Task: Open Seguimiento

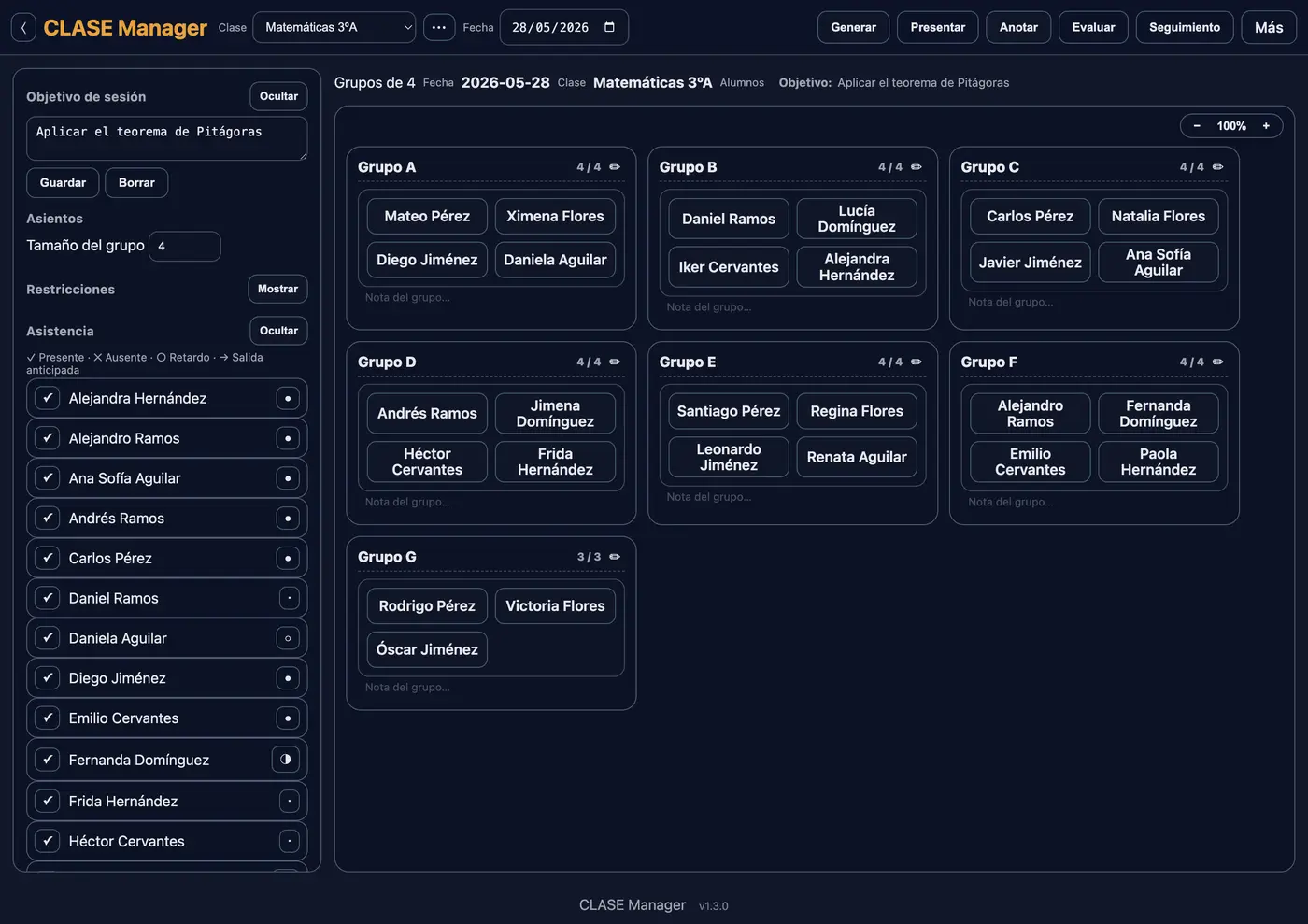Action: [1185, 27]
